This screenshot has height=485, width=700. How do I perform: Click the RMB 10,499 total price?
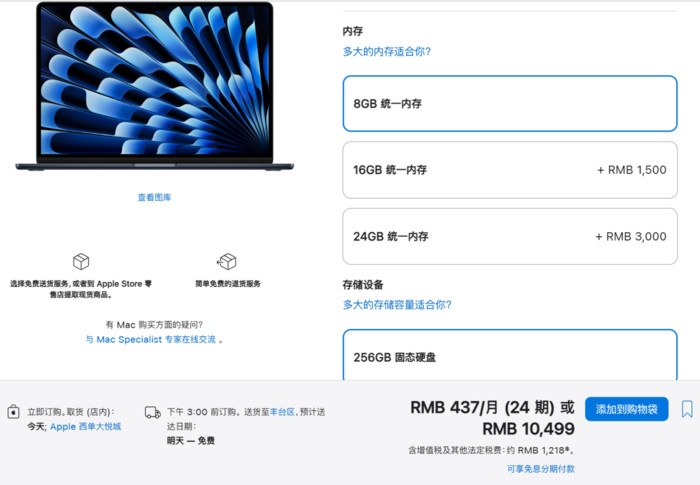pos(529,429)
